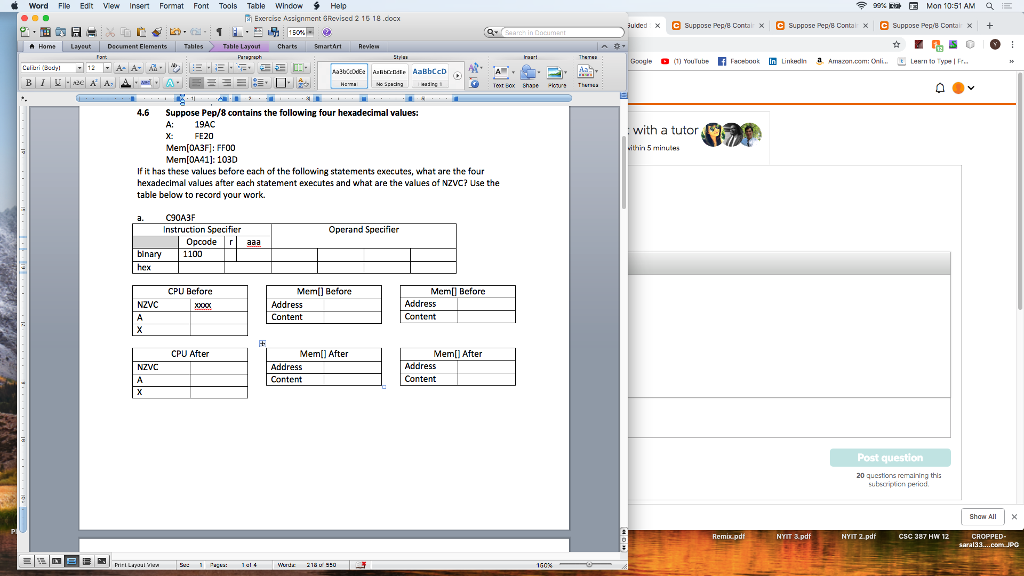Click the Show All button
This screenshot has height=576, width=1024.
982,516
